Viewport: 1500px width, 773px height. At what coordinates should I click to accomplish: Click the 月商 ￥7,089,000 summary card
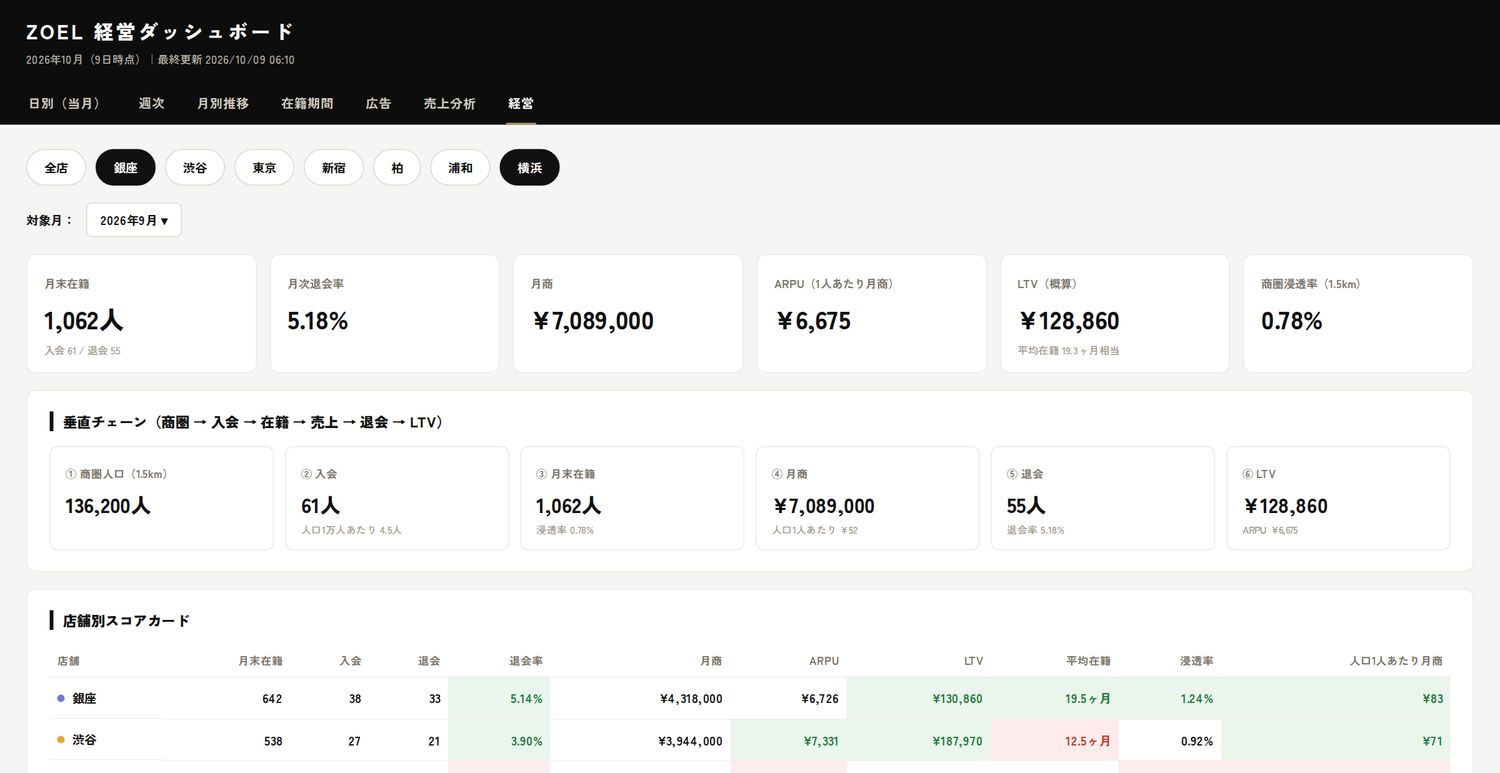click(x=628, y=314)
